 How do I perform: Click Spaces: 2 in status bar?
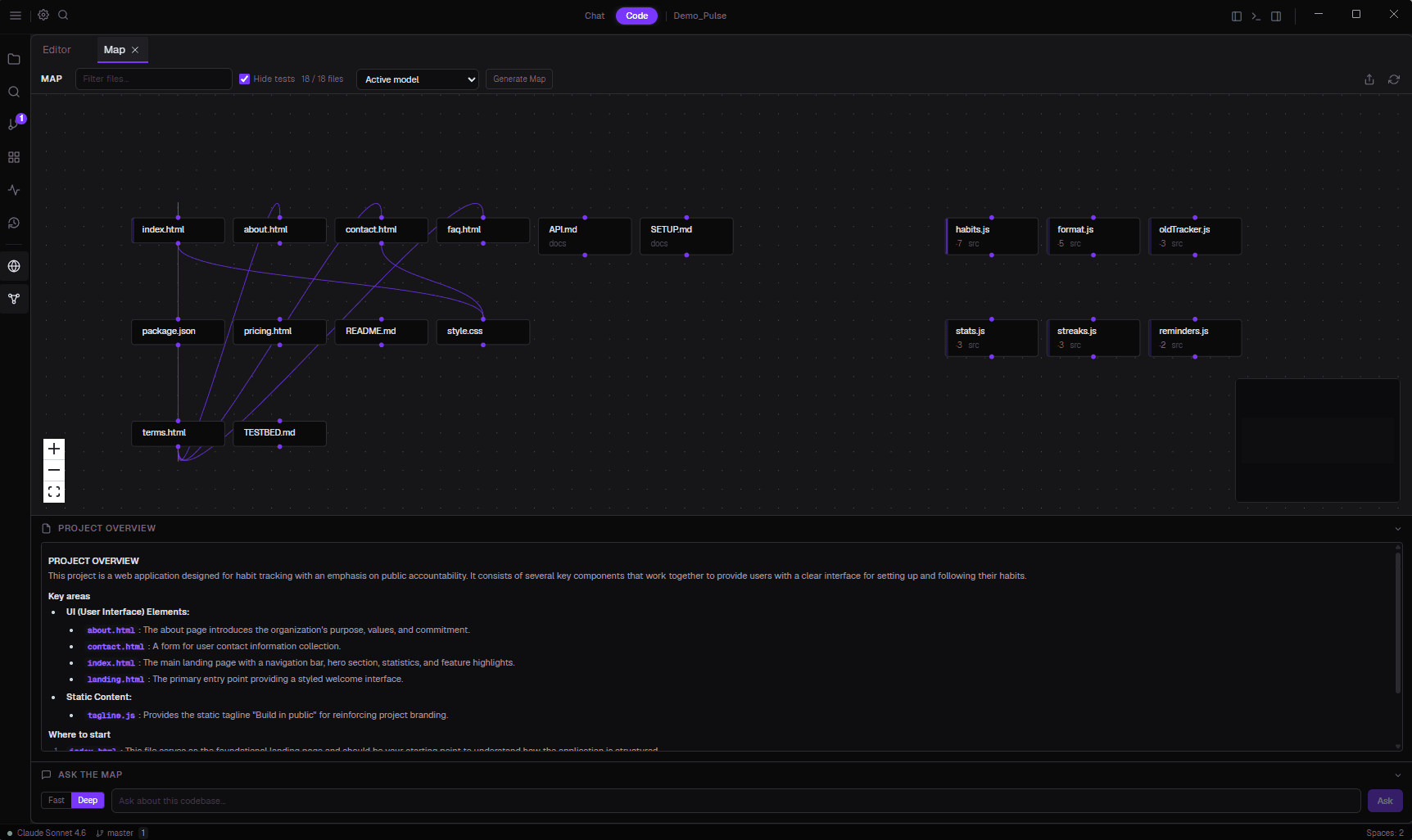pos(1384,833)
